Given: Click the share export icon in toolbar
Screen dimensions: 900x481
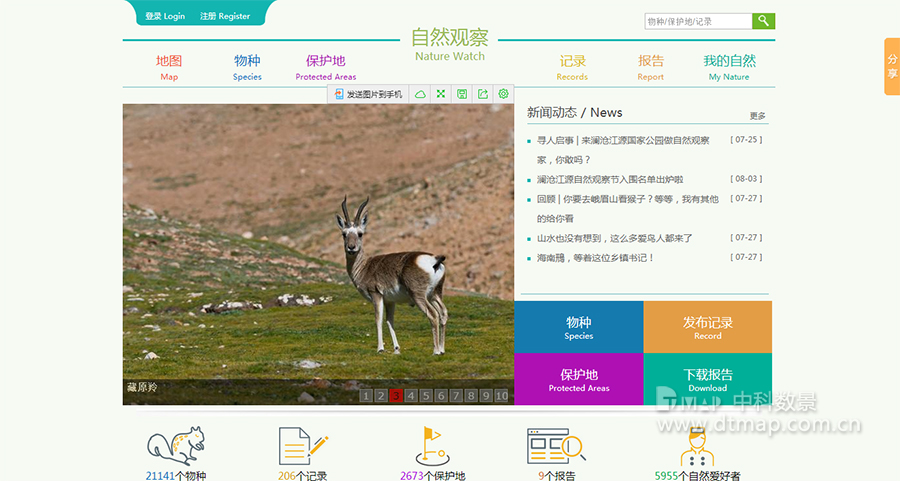Looking at the screenshot, I should click(x=483, y=94).
